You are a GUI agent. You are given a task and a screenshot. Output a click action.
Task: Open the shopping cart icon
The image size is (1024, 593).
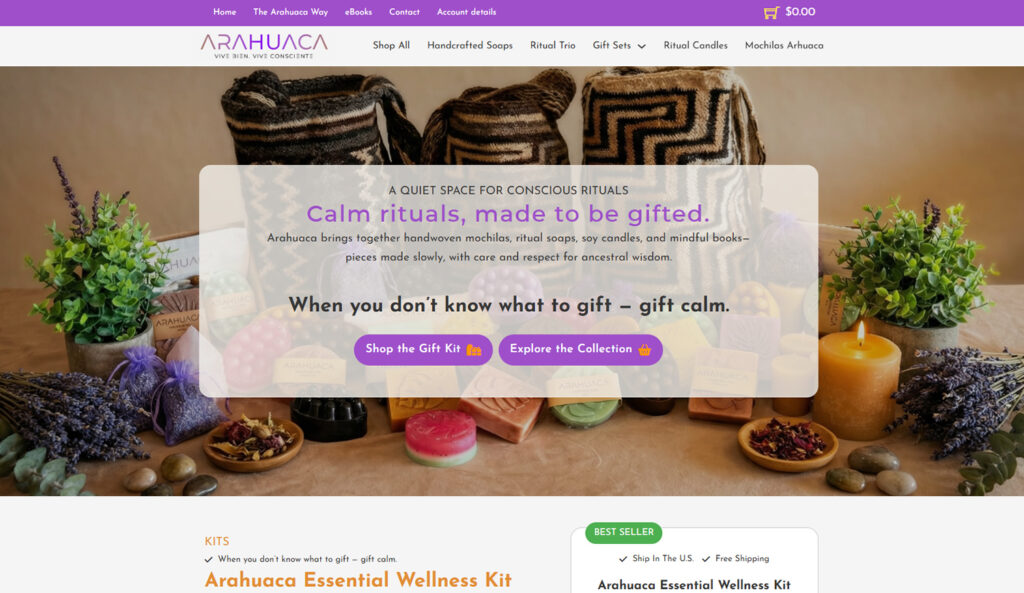pyautogui.click(x=771, y=12)
